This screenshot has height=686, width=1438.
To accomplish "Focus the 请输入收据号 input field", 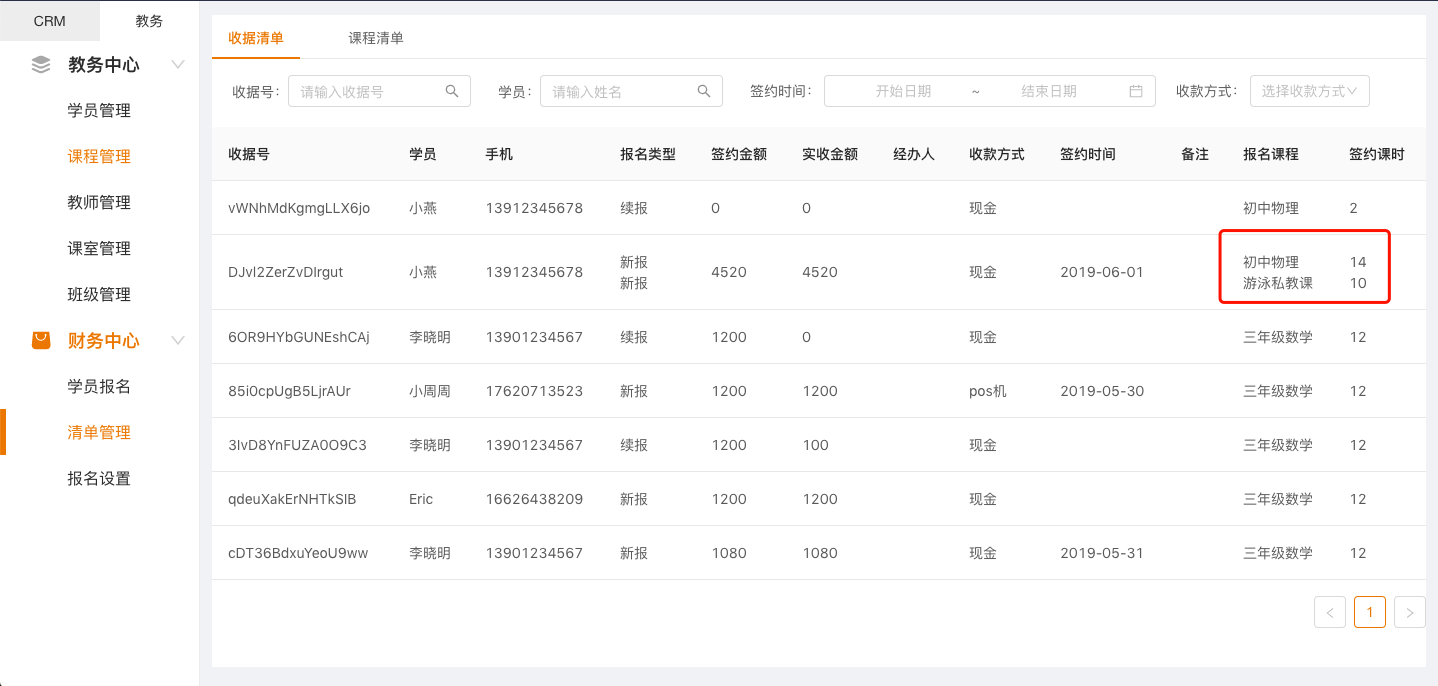I will 368,91.
